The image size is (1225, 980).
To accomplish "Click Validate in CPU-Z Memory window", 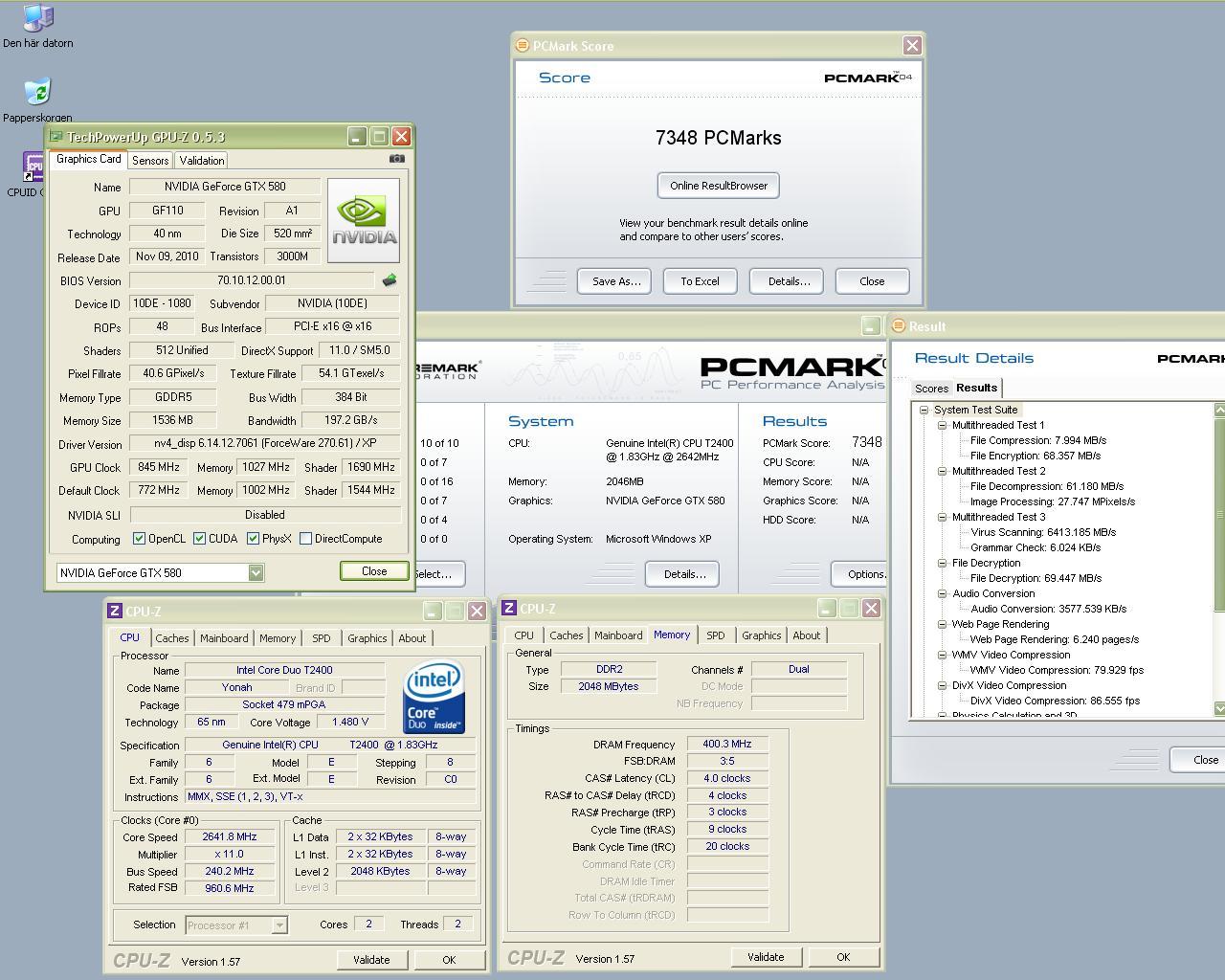I will pos(766,957).
